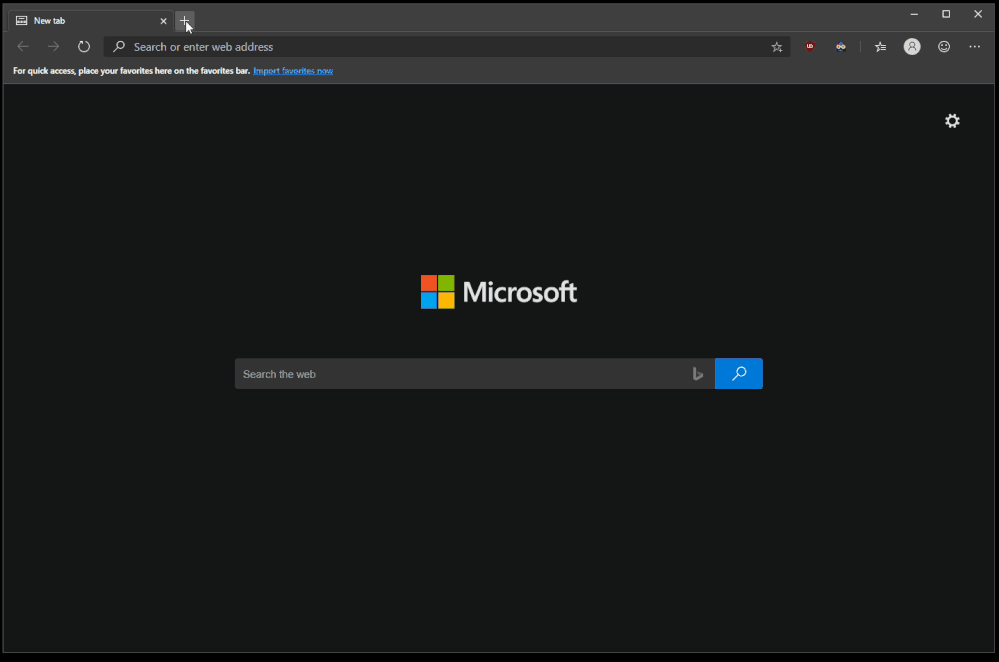999x662 pixels.
Task: Open the user profile avatar
Action: [x=912, y=47]
